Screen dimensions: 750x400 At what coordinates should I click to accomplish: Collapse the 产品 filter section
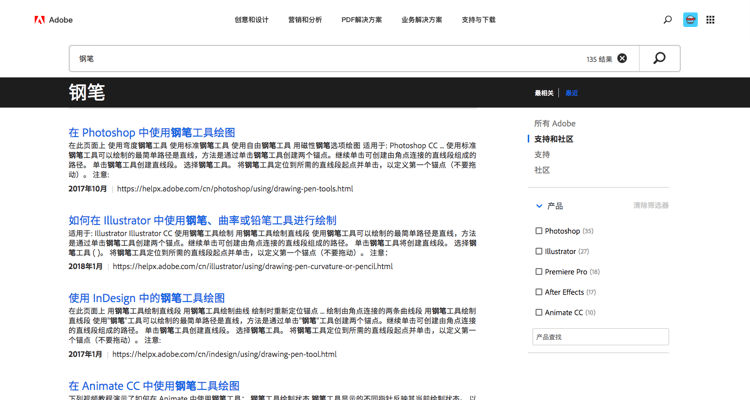(x=539, y=206)
